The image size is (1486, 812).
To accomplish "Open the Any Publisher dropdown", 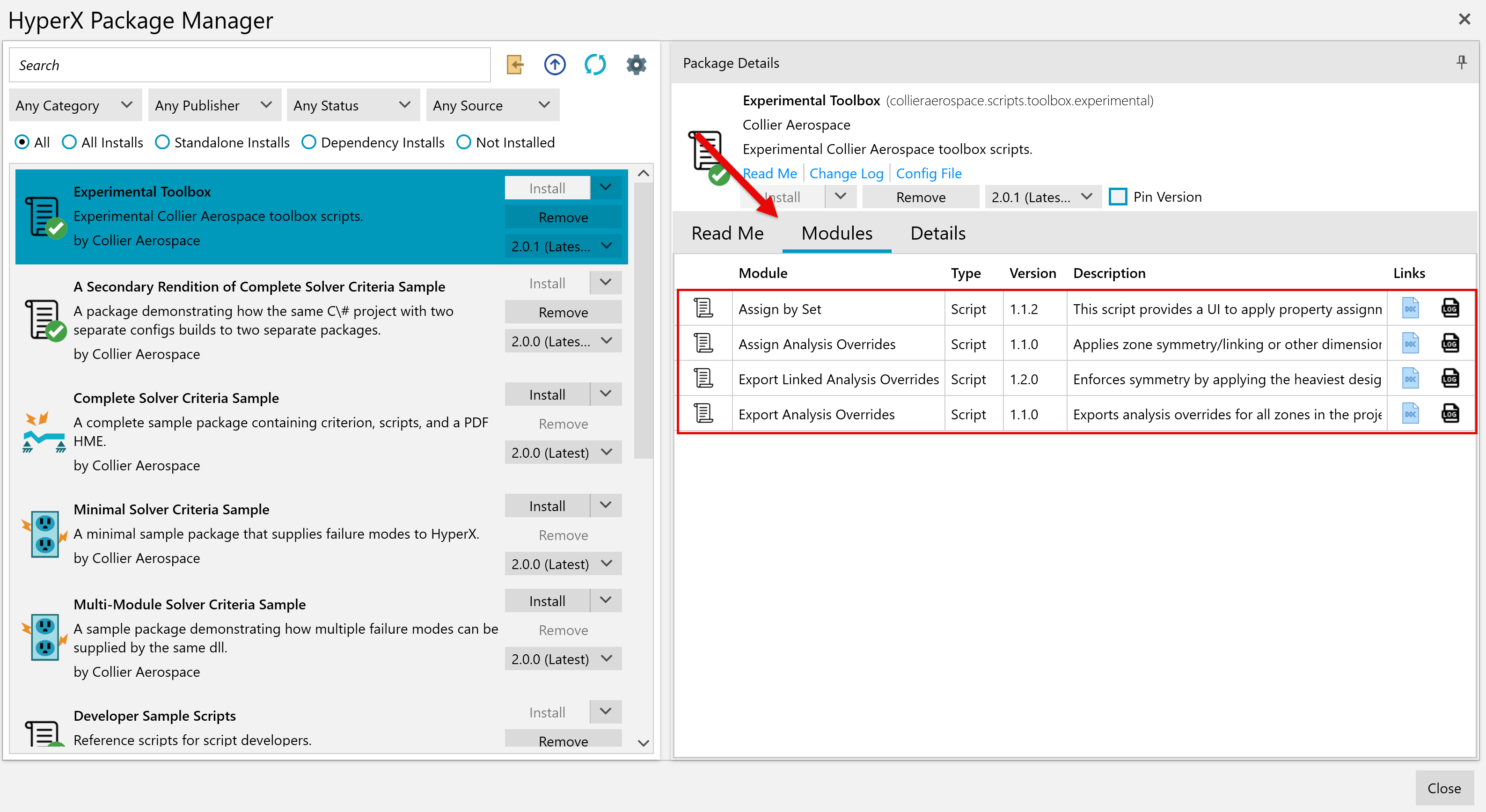I will click(214, 105).
